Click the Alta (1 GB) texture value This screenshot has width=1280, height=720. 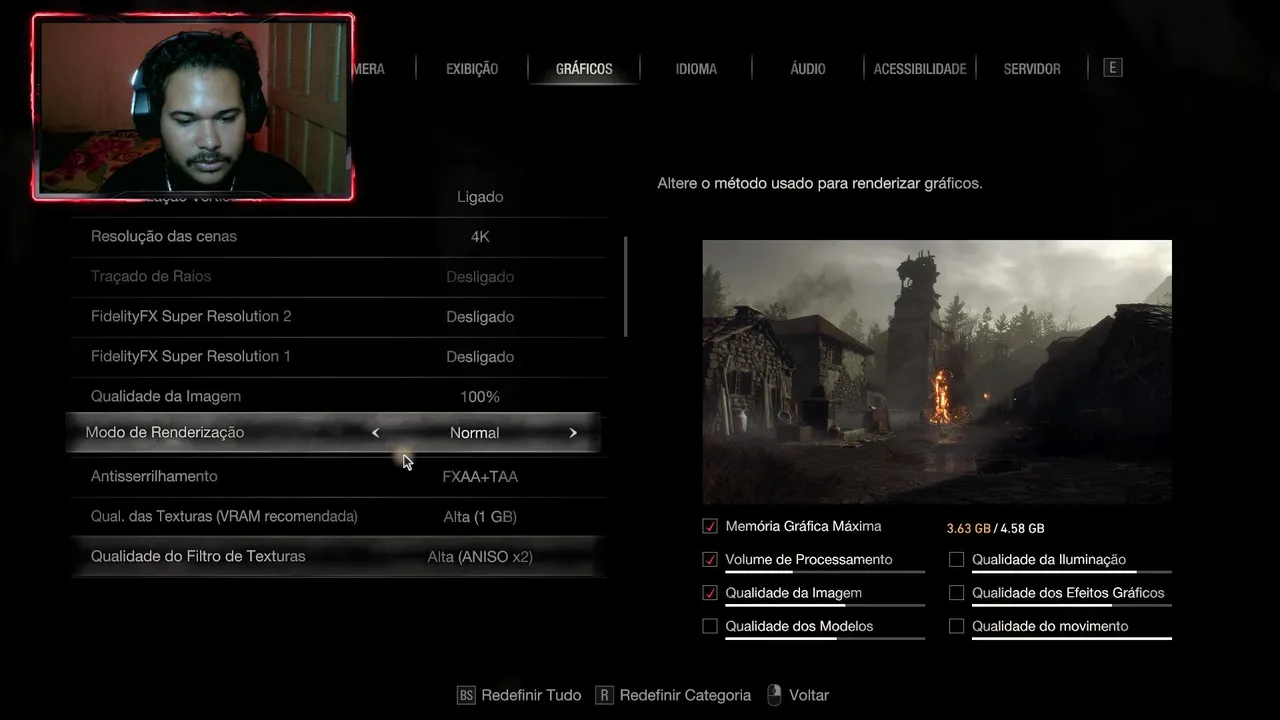[x=480, y=517]
